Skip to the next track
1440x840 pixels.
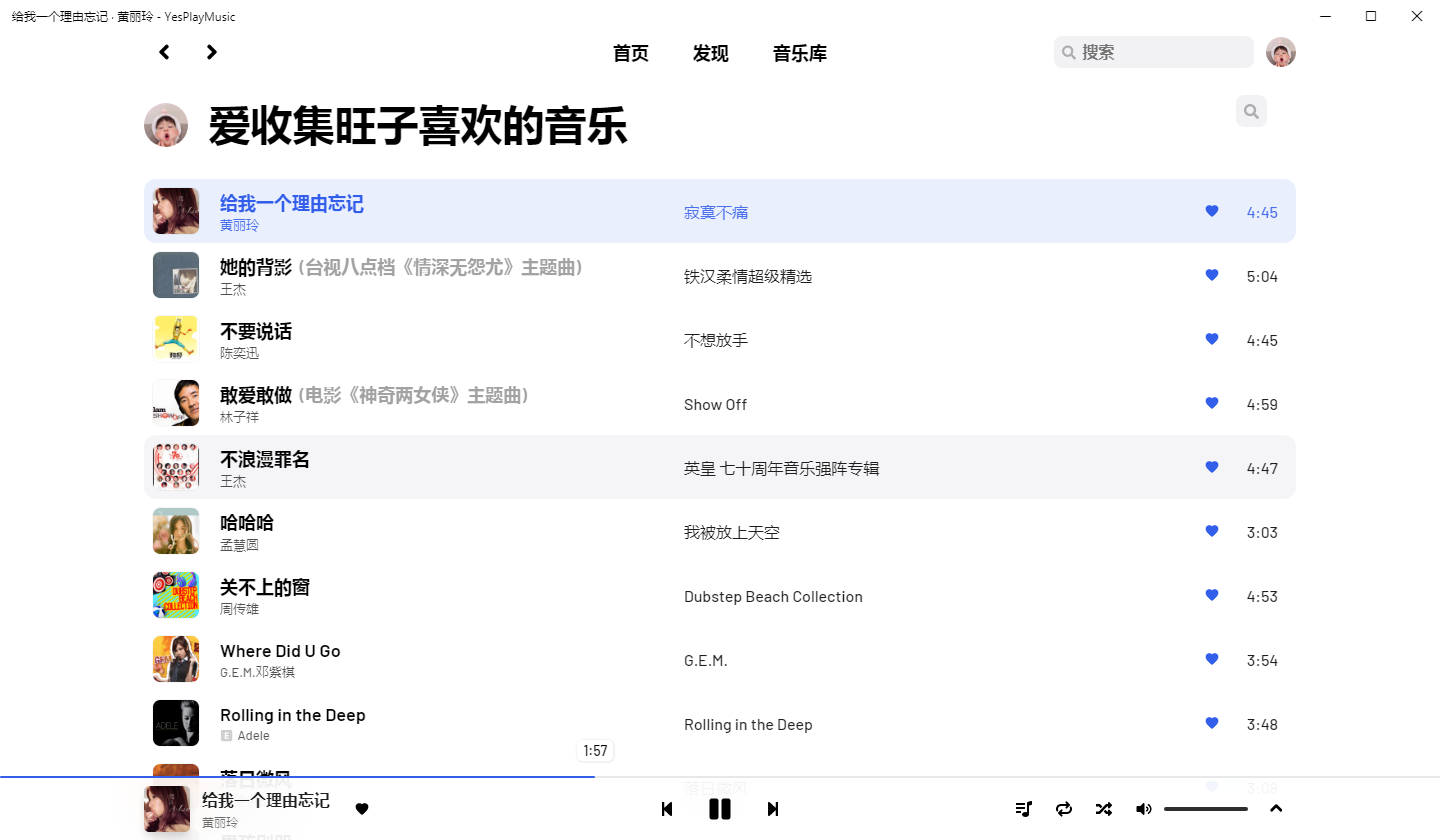coord(773,809)
